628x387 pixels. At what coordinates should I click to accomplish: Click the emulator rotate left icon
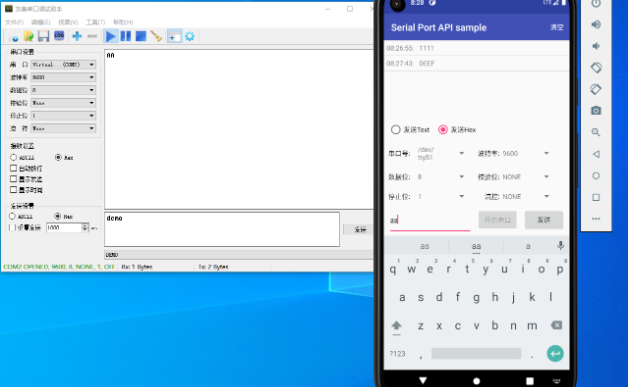pyautogui.click(x=596, y=67)
